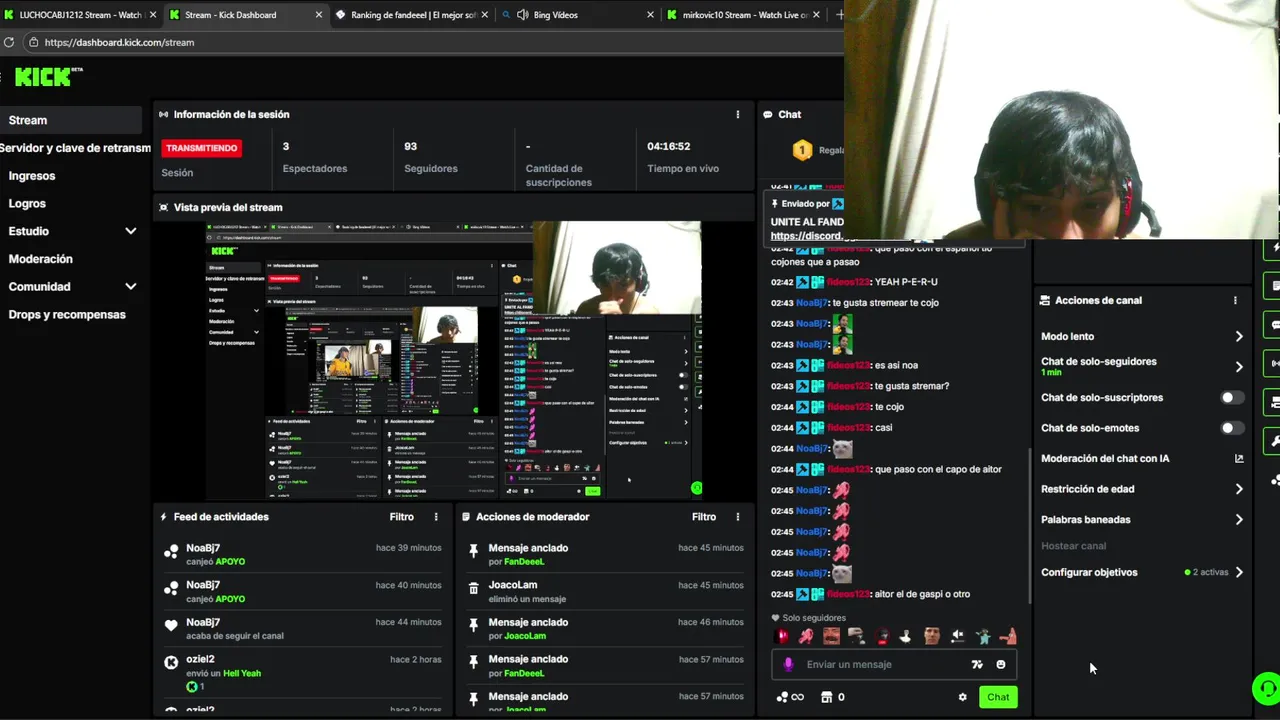Open Moderación del chat con IA external link icon
The height and width of the screenshot is (720, 1280).
pos(1239,458)
